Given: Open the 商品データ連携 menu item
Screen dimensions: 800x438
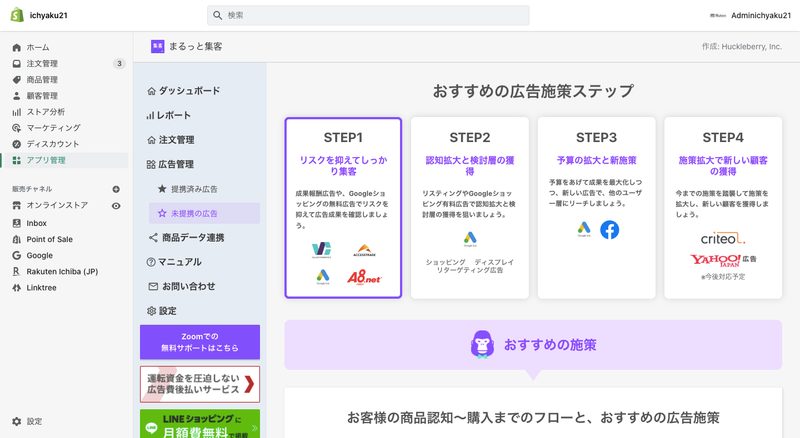Looking at the screenshot, I should point(187,237).
